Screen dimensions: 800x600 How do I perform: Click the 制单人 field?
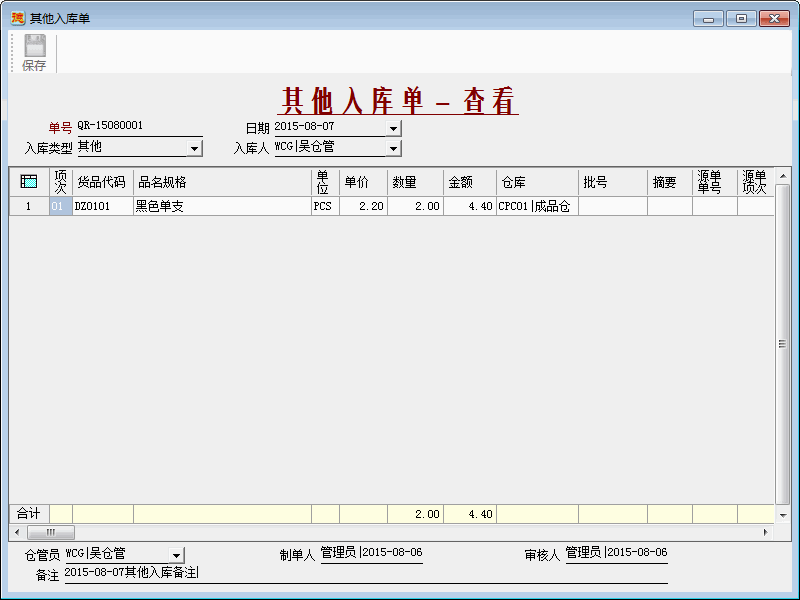pos(371,553)
